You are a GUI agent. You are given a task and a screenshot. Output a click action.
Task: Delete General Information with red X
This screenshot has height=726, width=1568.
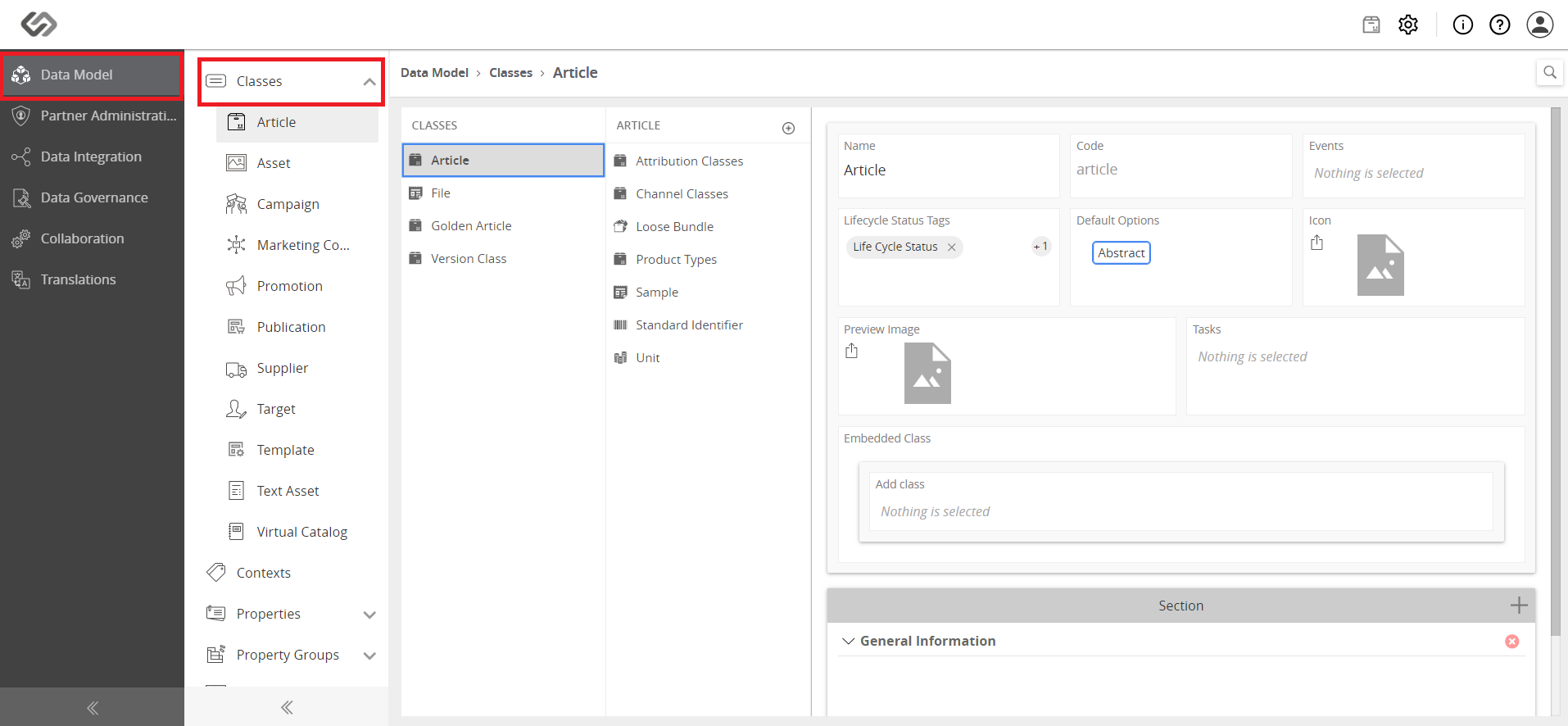click(1512, 642)
